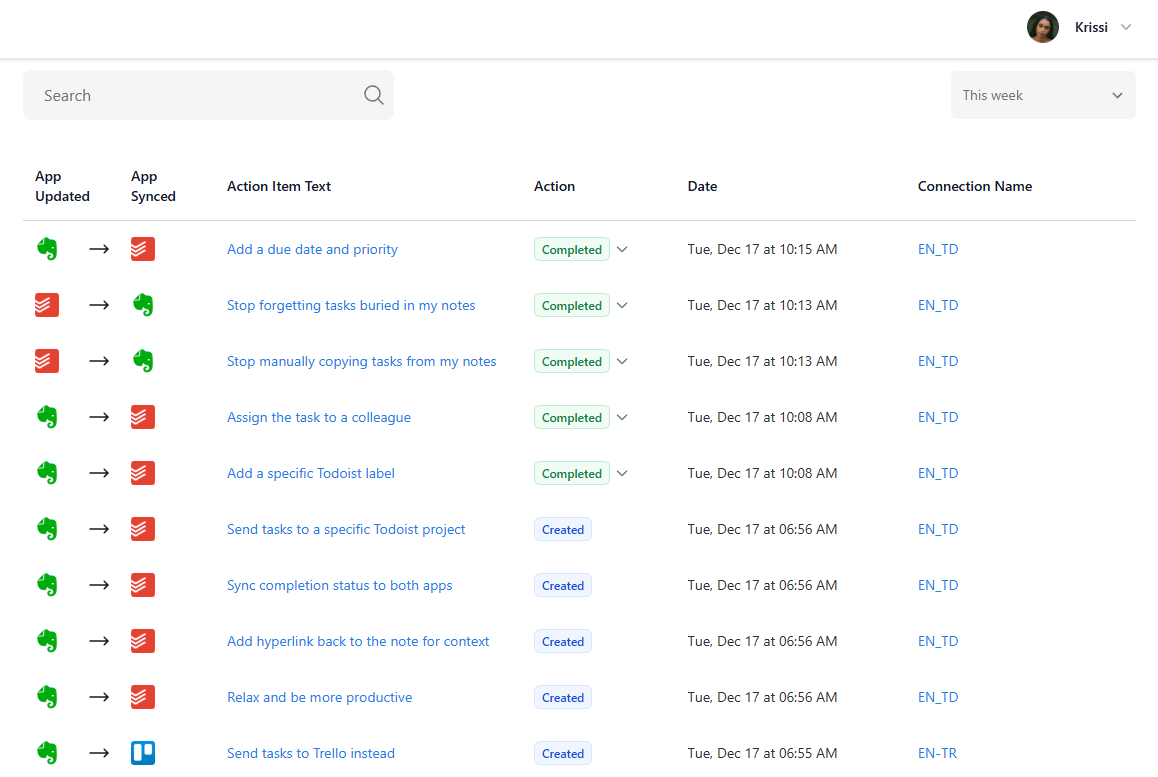Click Completed badge for 'Assign the task to a colleague'
This screenshot has width=1158, height=777.
pyautogui.click(x=572, y=417)
